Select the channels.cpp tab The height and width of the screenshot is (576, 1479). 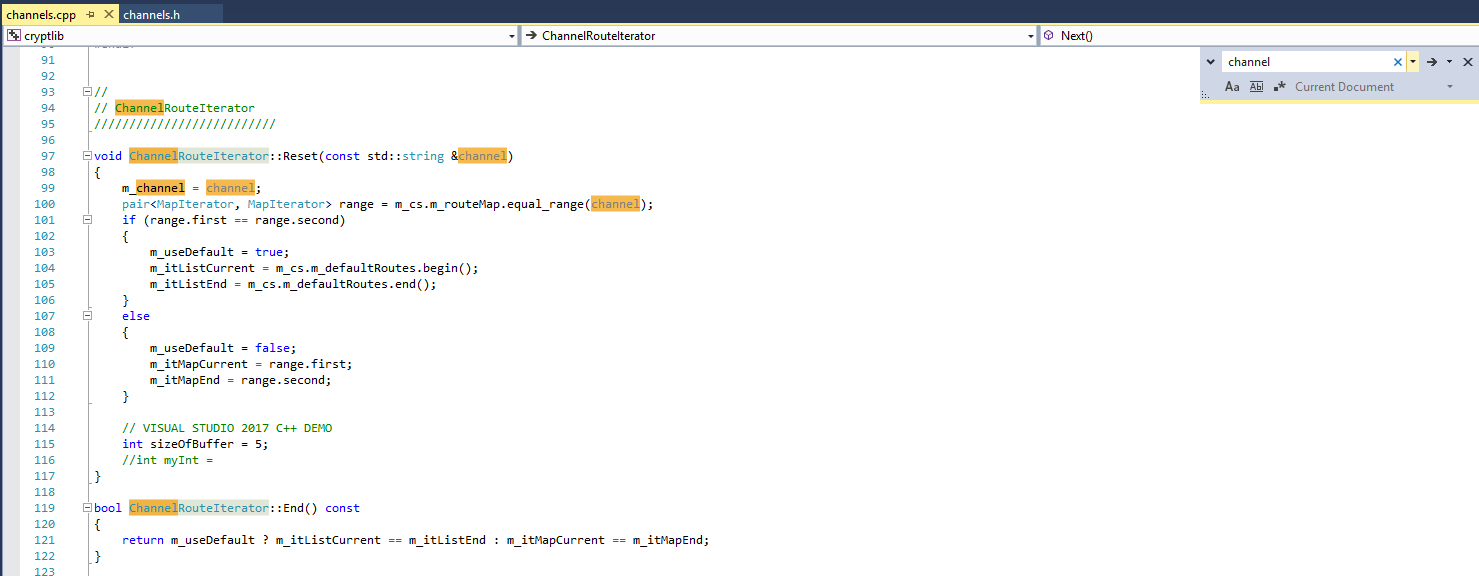pyautogui.click(x=40, y=15)
